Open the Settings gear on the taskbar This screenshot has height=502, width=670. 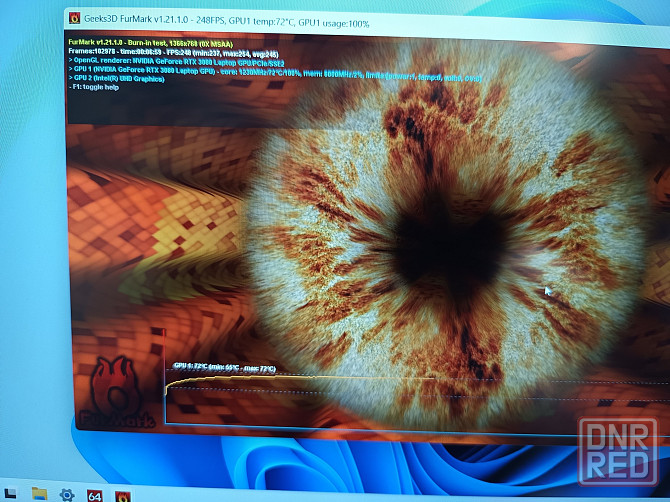[67, 494]
